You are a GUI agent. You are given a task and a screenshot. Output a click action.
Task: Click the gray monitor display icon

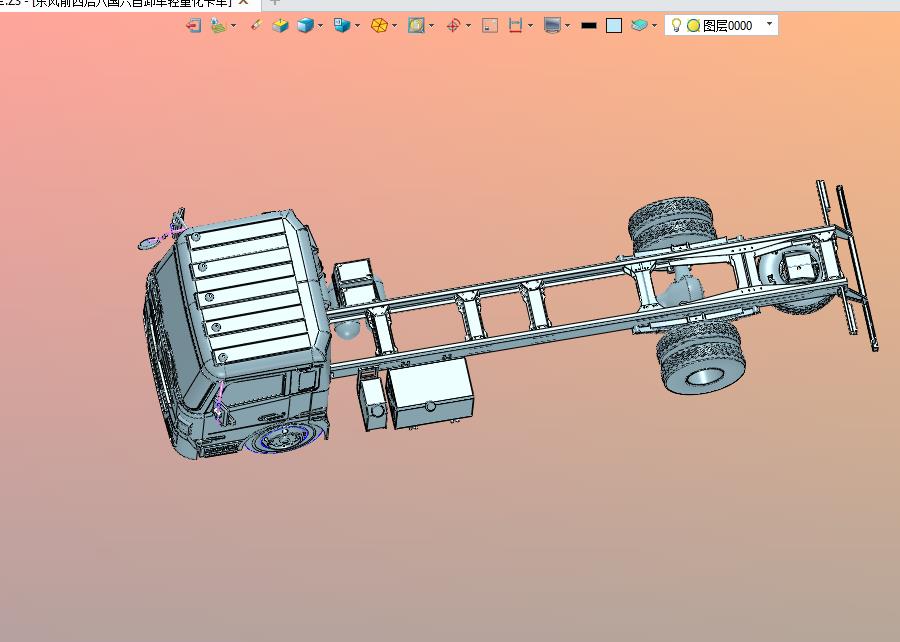click(552, 25)
